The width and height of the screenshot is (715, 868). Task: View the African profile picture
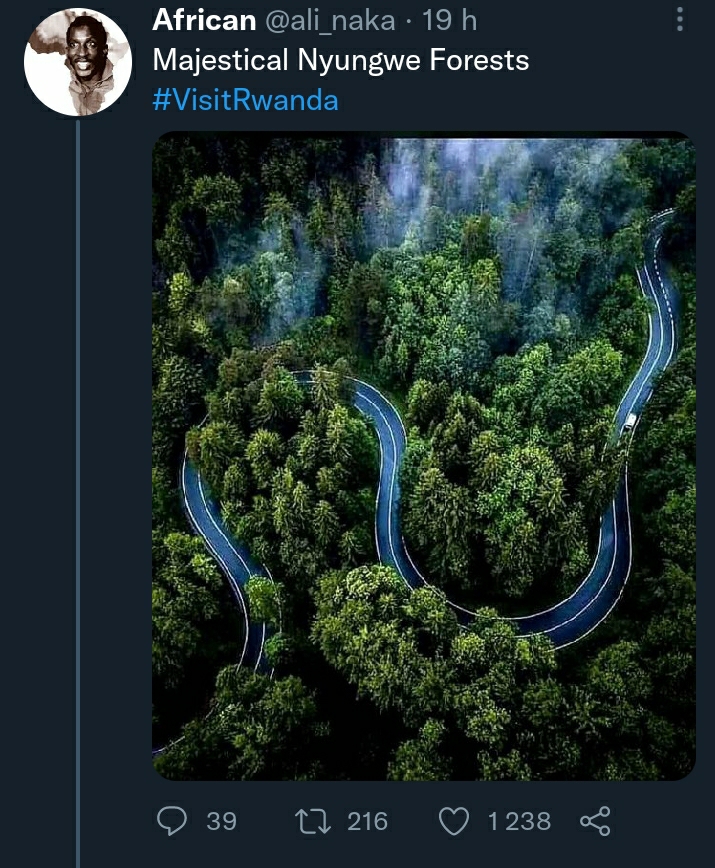click(77, 62)
